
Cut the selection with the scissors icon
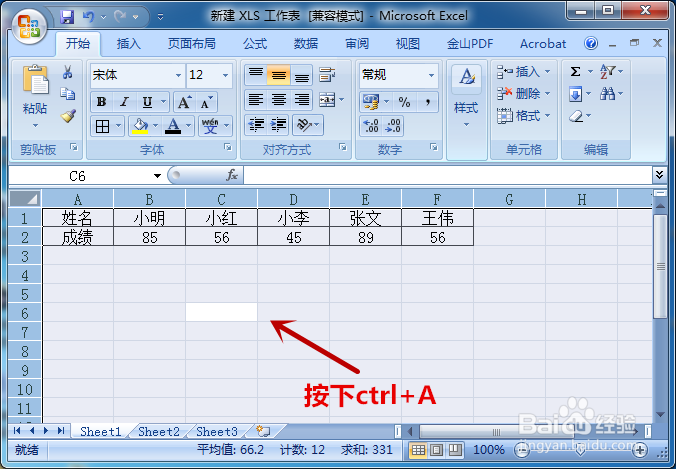67,72
